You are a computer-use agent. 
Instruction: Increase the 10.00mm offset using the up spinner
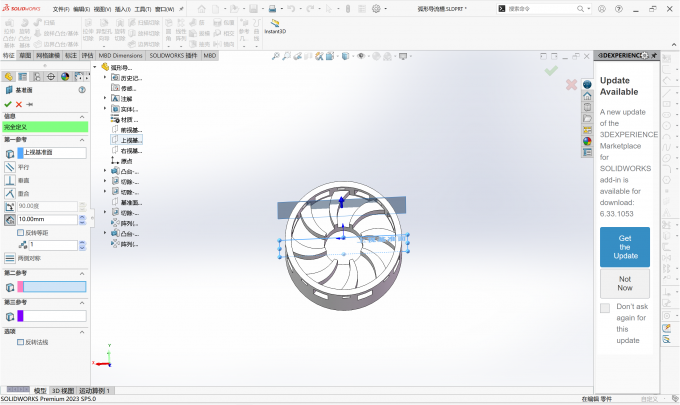[x=82, y=217]
